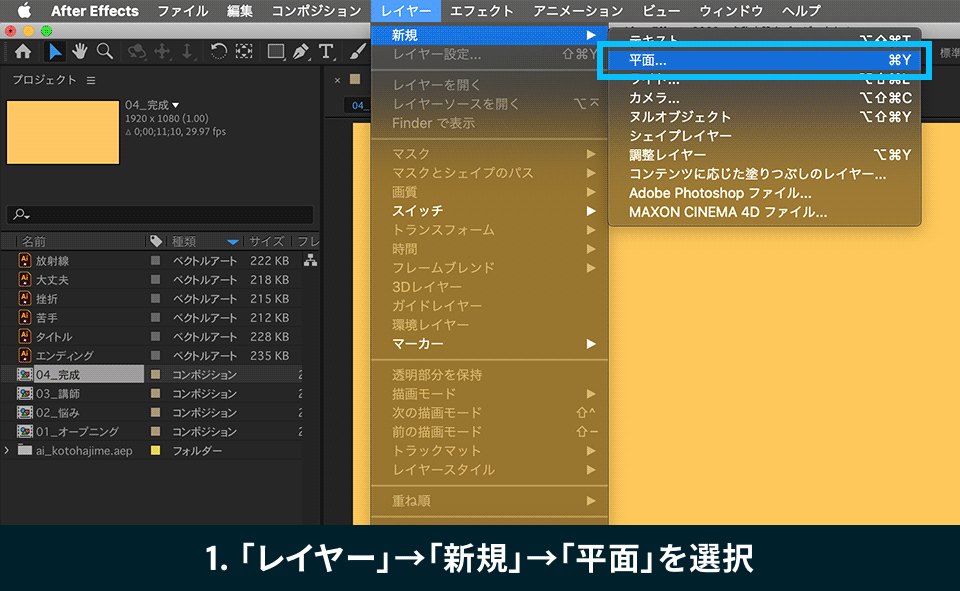Open the レイヤースタイル submenu
The image size is (960, 591).
tap(489, 469)
